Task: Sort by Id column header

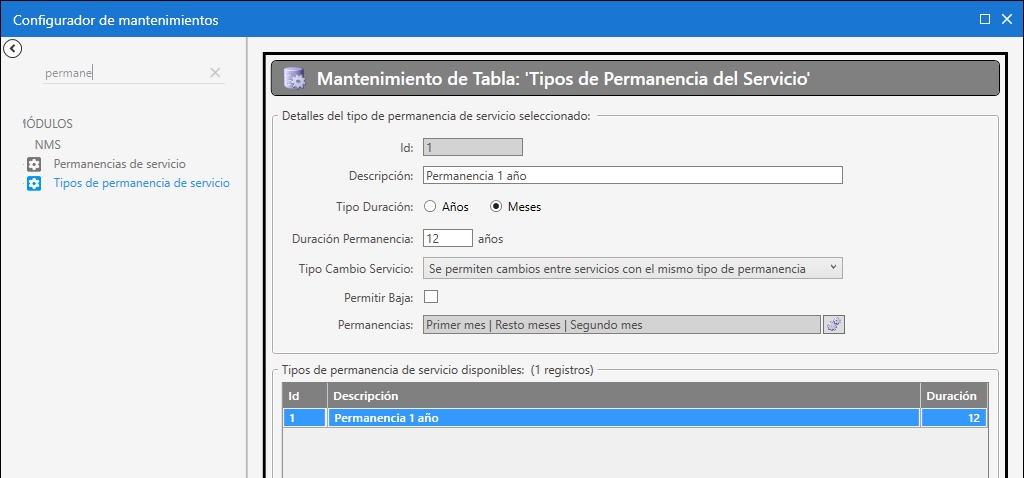Action: (305, 396)
